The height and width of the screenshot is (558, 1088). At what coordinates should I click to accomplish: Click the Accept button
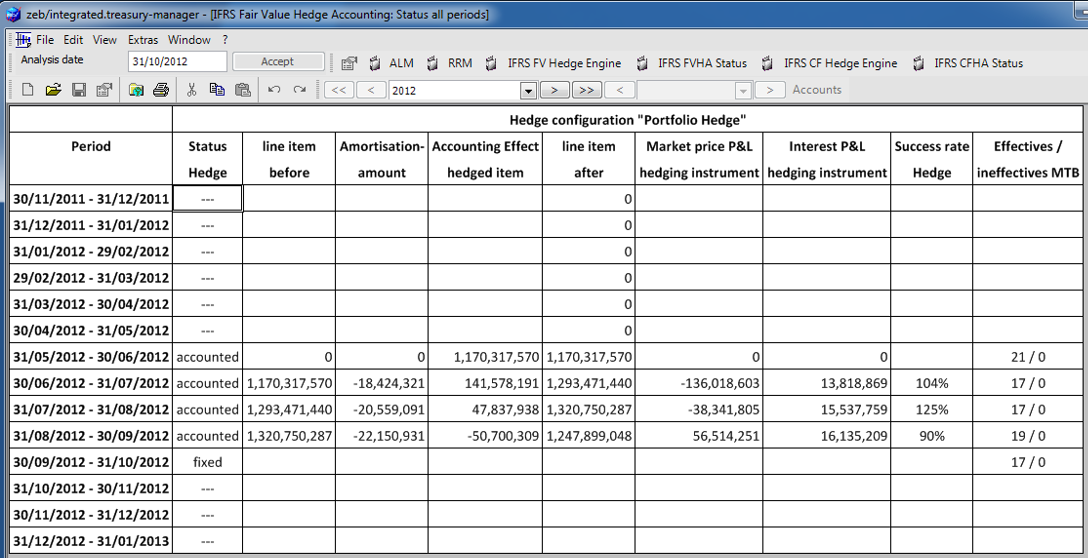pos(277,62)
